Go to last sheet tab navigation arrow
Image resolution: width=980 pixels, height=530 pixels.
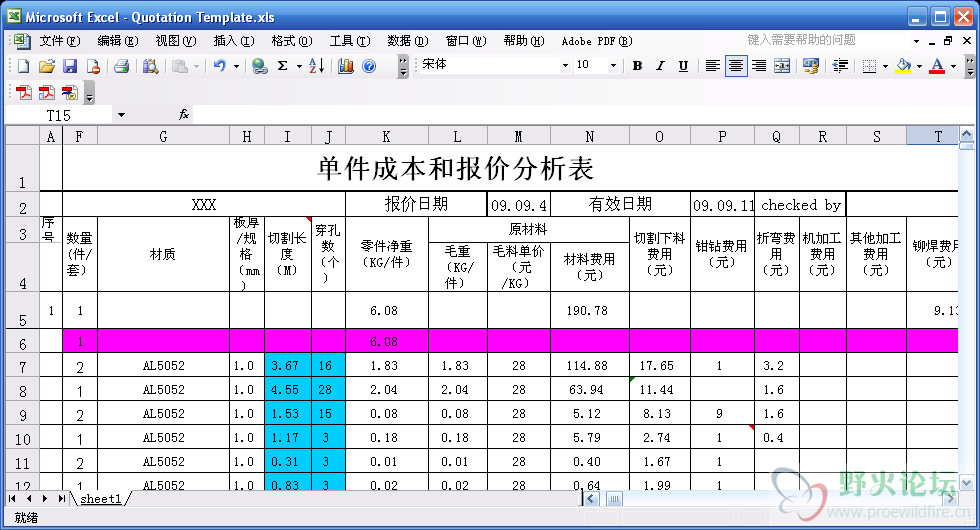[x=61, y=498]
